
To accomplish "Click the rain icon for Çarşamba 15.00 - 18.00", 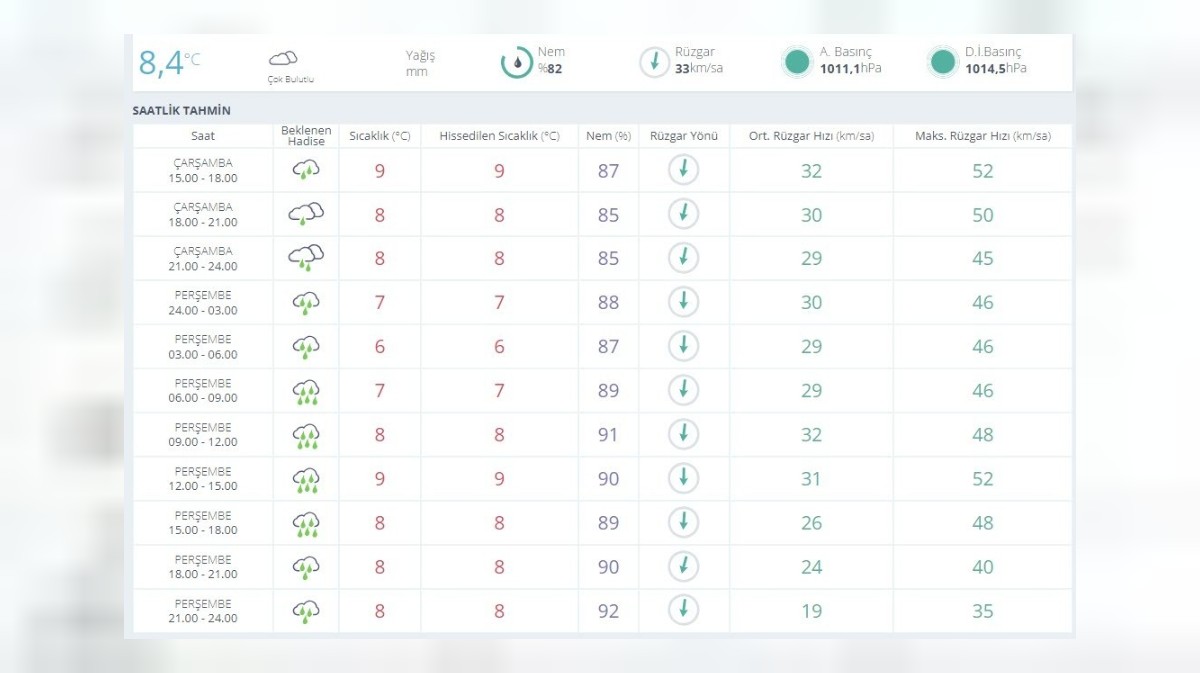I will (x=306, y=170).
